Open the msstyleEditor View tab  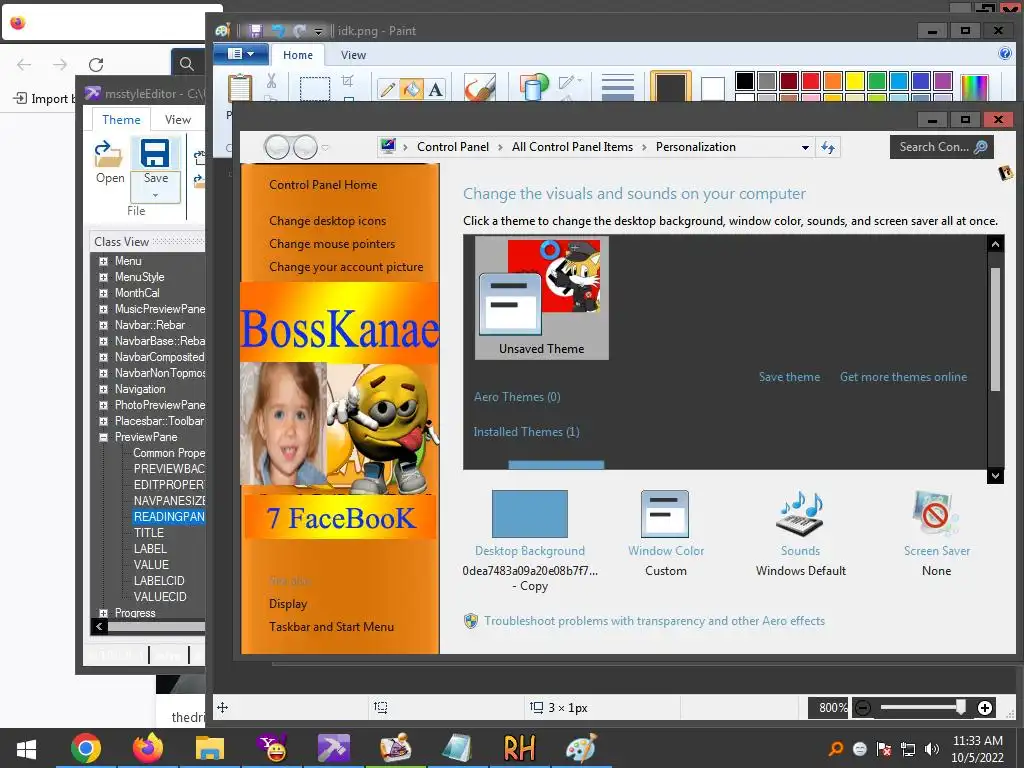(178, 120)
